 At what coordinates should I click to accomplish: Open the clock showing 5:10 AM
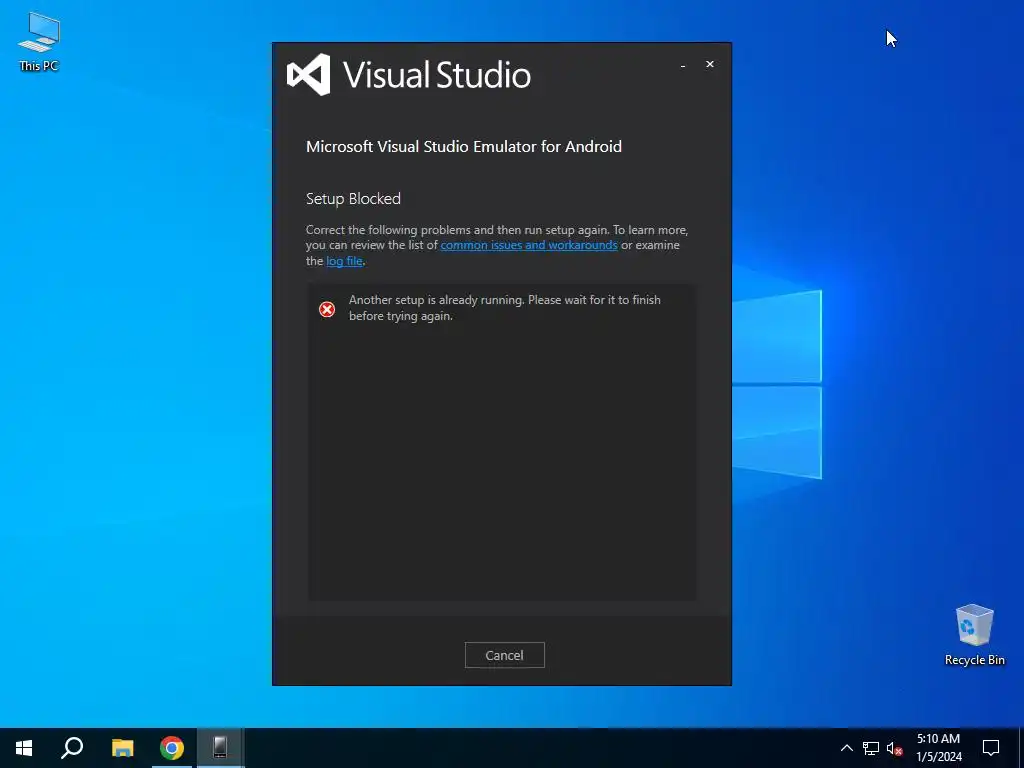[x=938, y=748]
